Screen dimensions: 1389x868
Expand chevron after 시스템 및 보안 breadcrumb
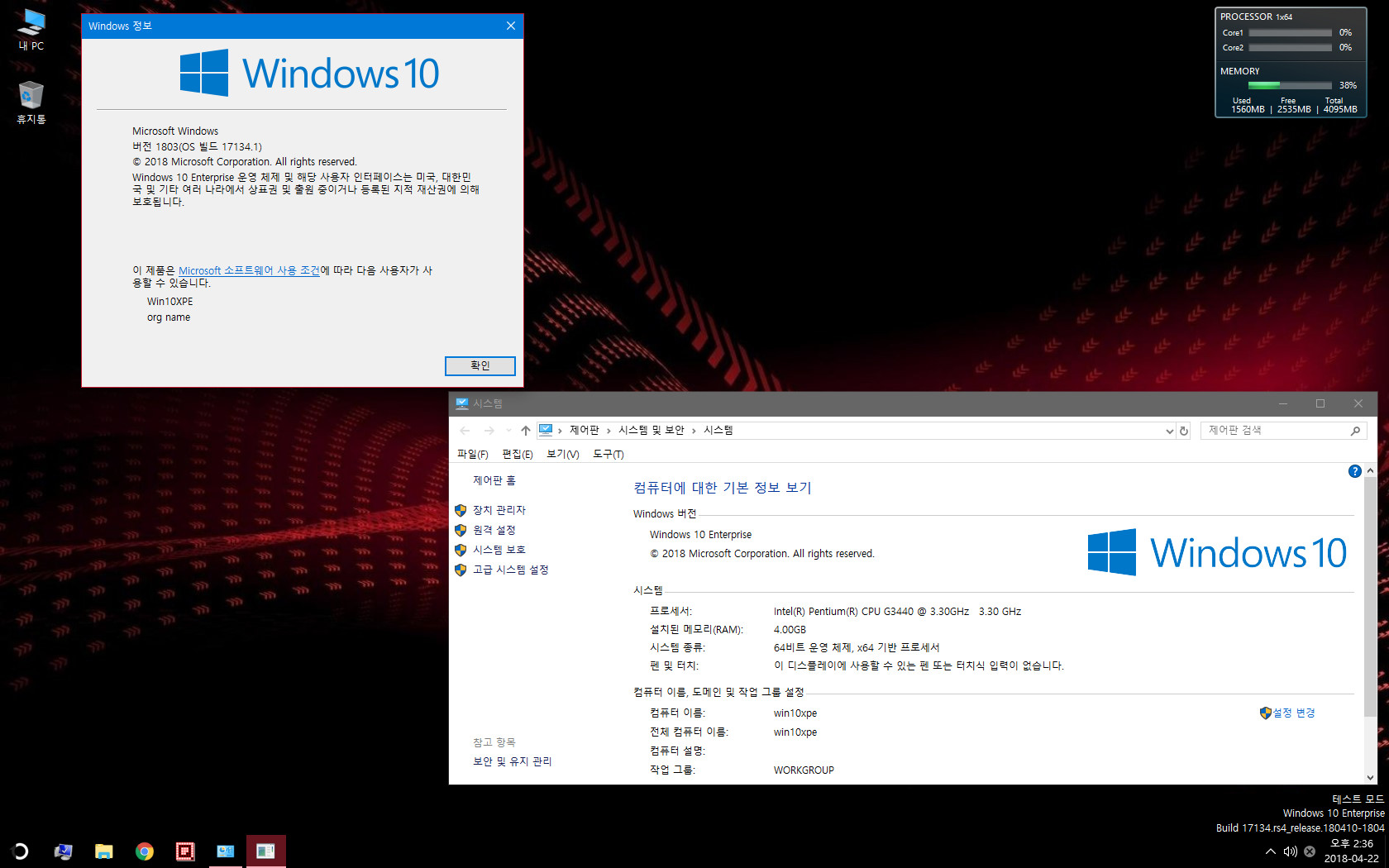click(694, 431)
